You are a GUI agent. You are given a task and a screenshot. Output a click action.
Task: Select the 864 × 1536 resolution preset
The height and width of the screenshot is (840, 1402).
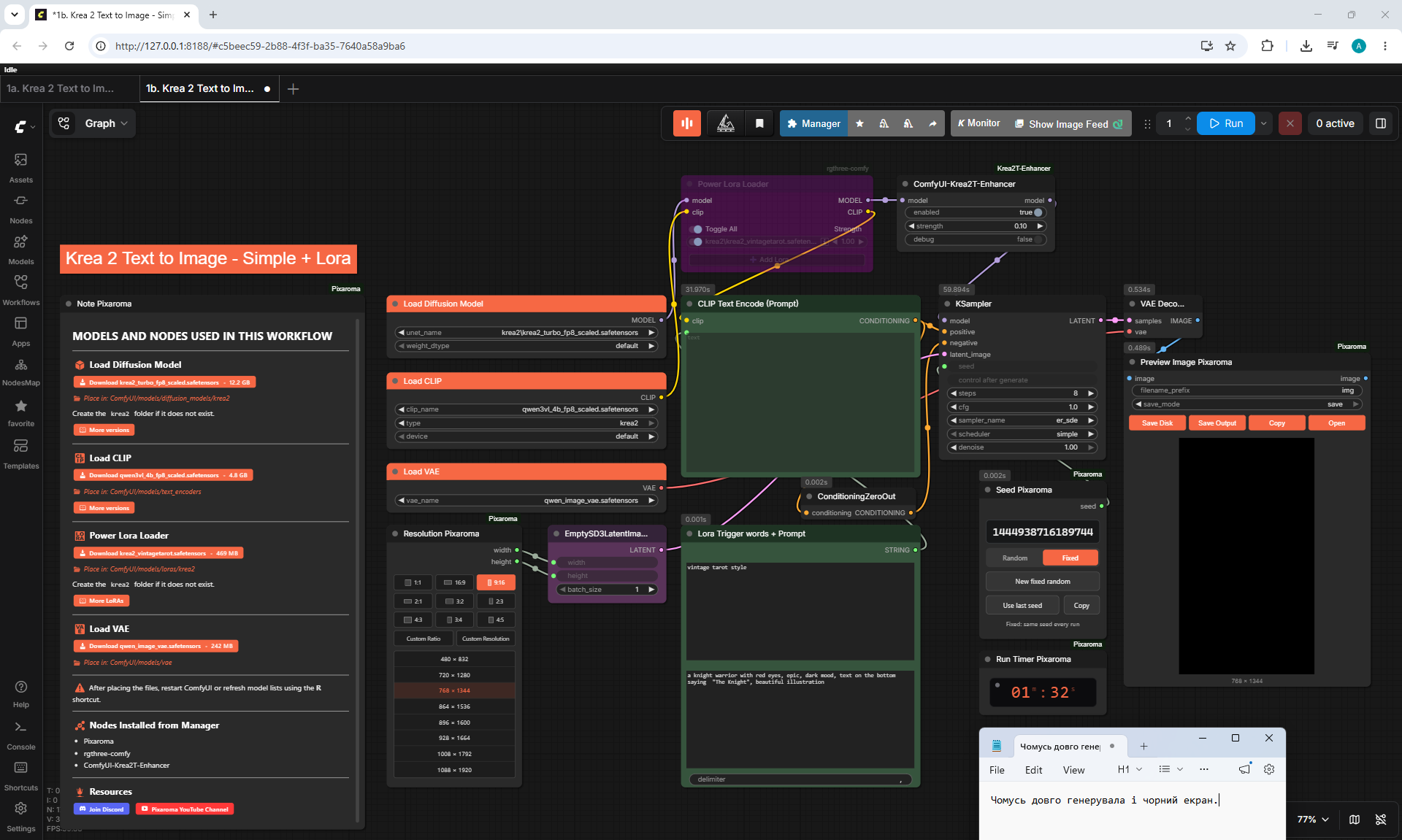click(454, 706)
